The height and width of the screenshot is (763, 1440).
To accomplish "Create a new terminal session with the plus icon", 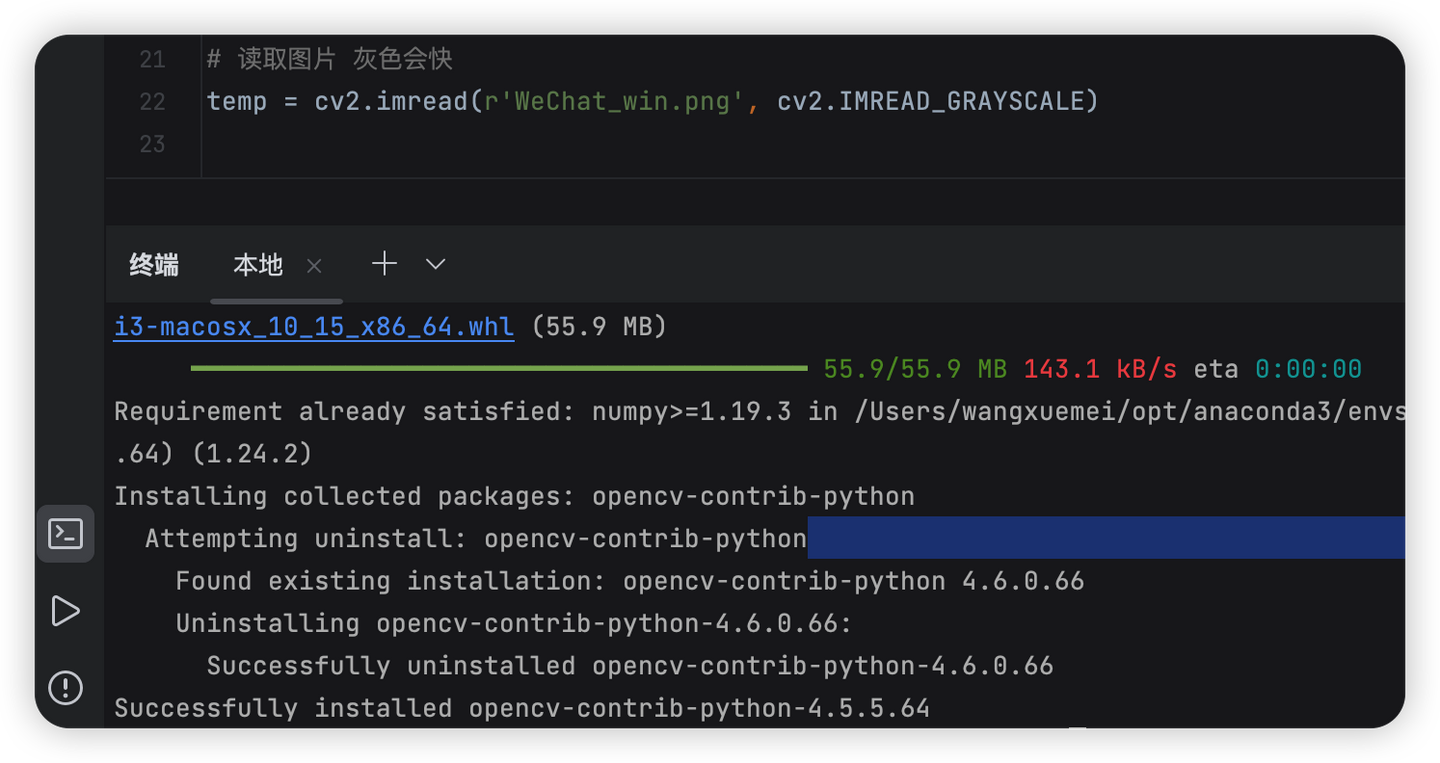I will click(x=384, y=263).
